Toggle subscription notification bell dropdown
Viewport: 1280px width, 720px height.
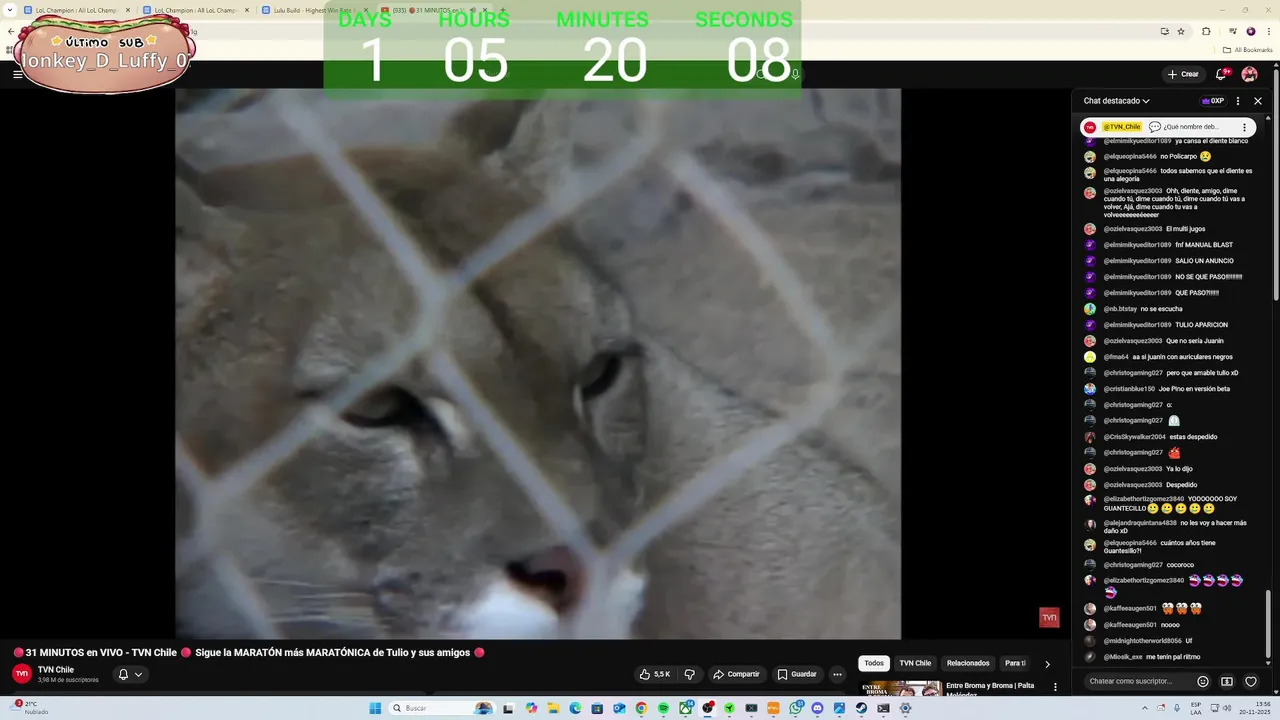coord(130,674)
